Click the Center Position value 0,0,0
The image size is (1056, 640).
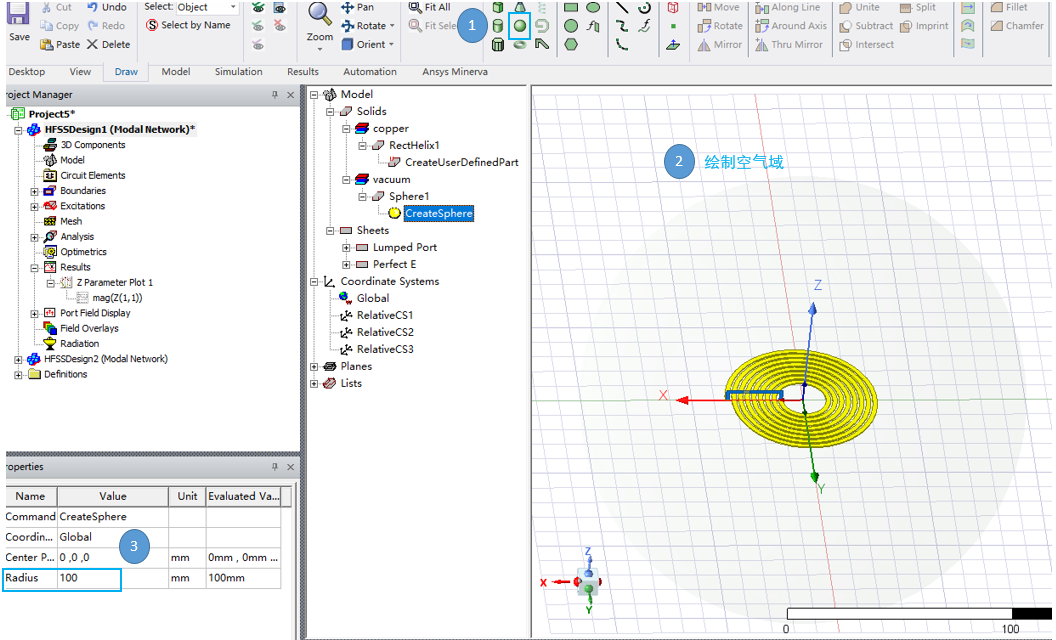click(112, 558)
